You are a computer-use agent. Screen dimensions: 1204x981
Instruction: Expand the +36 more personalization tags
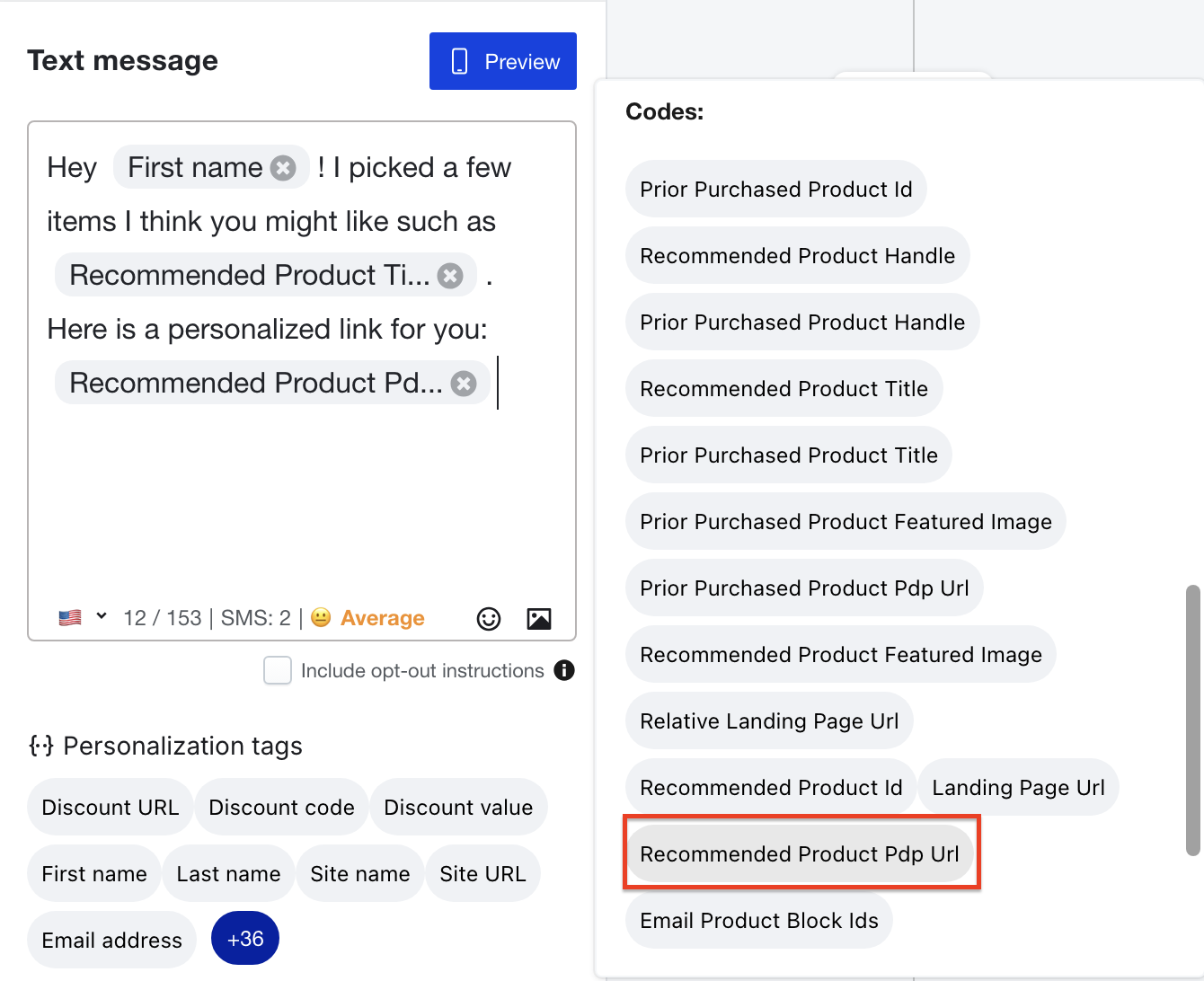click(x=244, y=939)
